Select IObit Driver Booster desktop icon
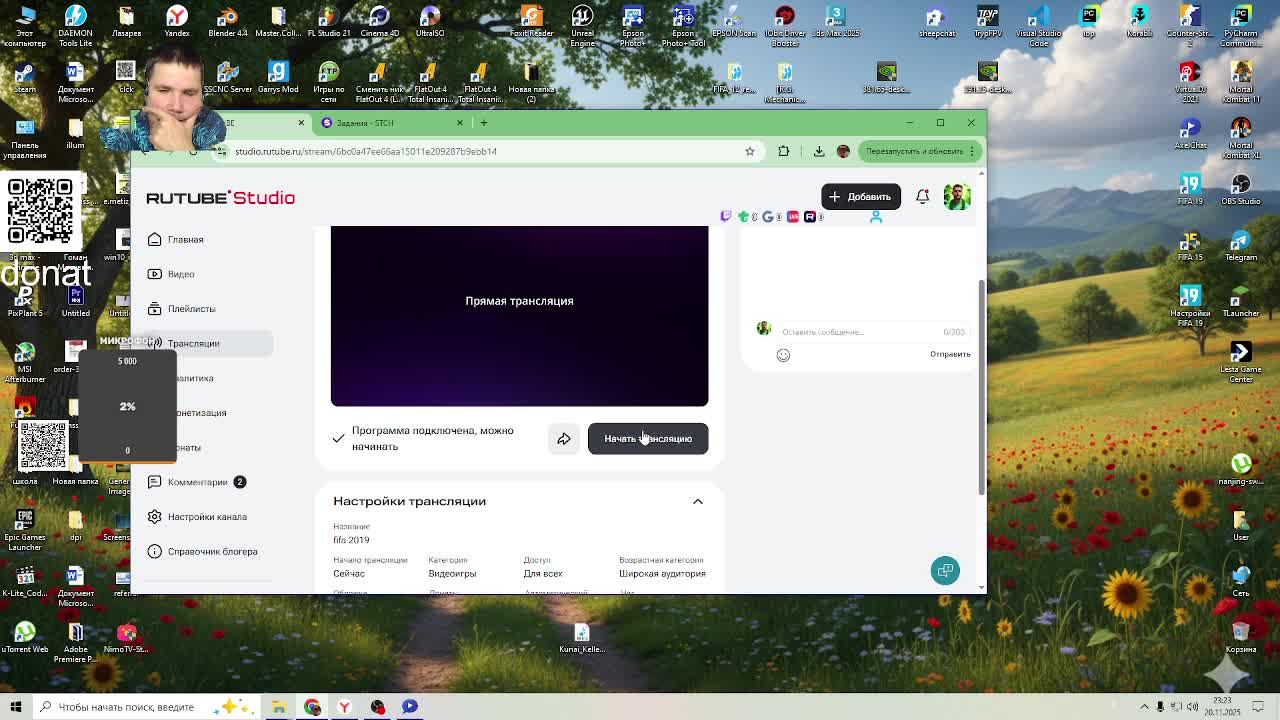 click(785, 24)
